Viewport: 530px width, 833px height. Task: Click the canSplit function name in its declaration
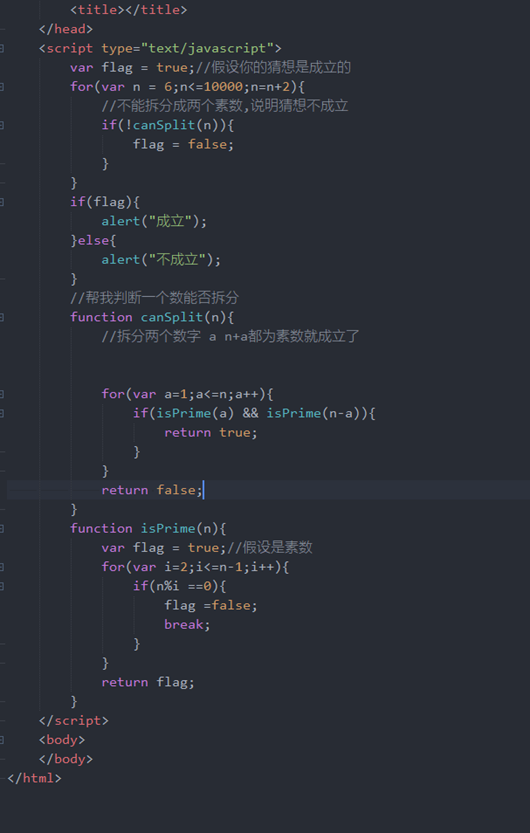[172, 317]
